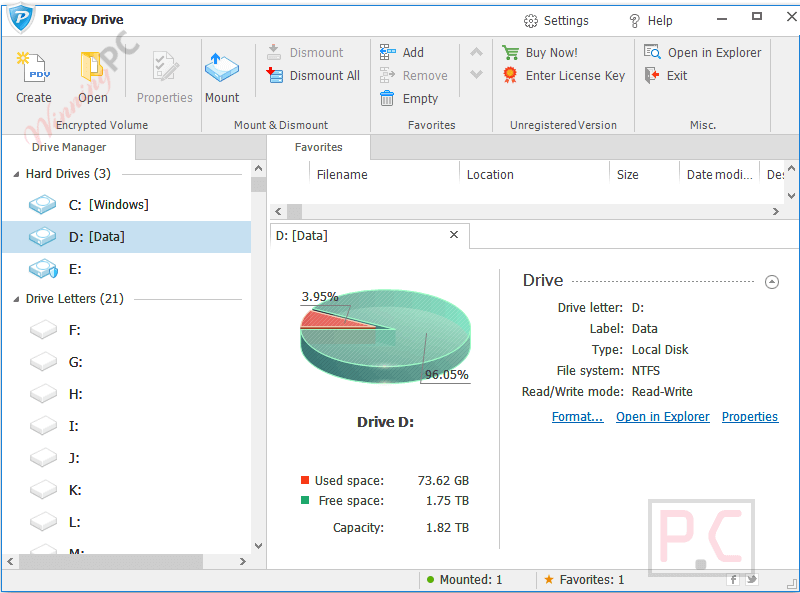Viewport: 800px width, 593px height.
Task: Sort favorites by Size column
Action: tap(644, 175)
